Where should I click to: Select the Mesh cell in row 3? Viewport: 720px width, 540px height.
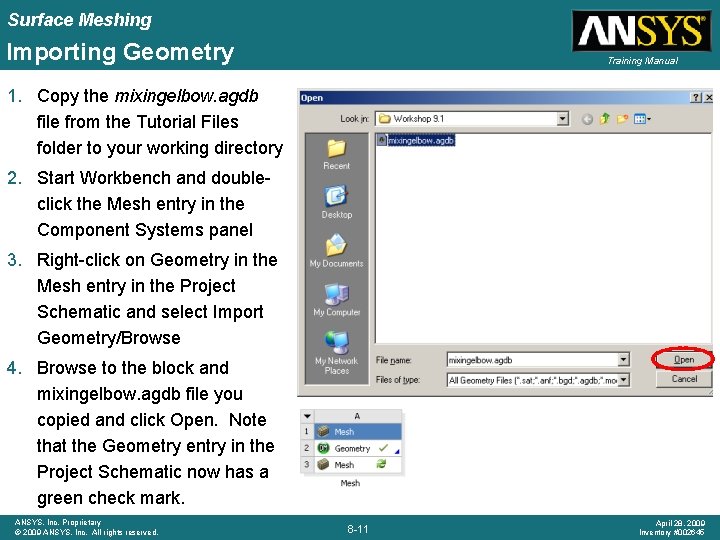tap(358, 465)
